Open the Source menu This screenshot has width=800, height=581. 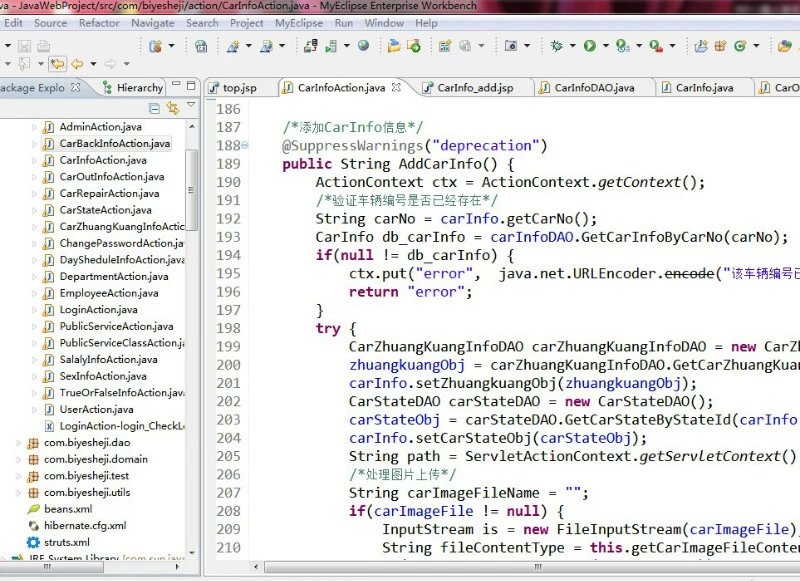click(x=51, y=23)
